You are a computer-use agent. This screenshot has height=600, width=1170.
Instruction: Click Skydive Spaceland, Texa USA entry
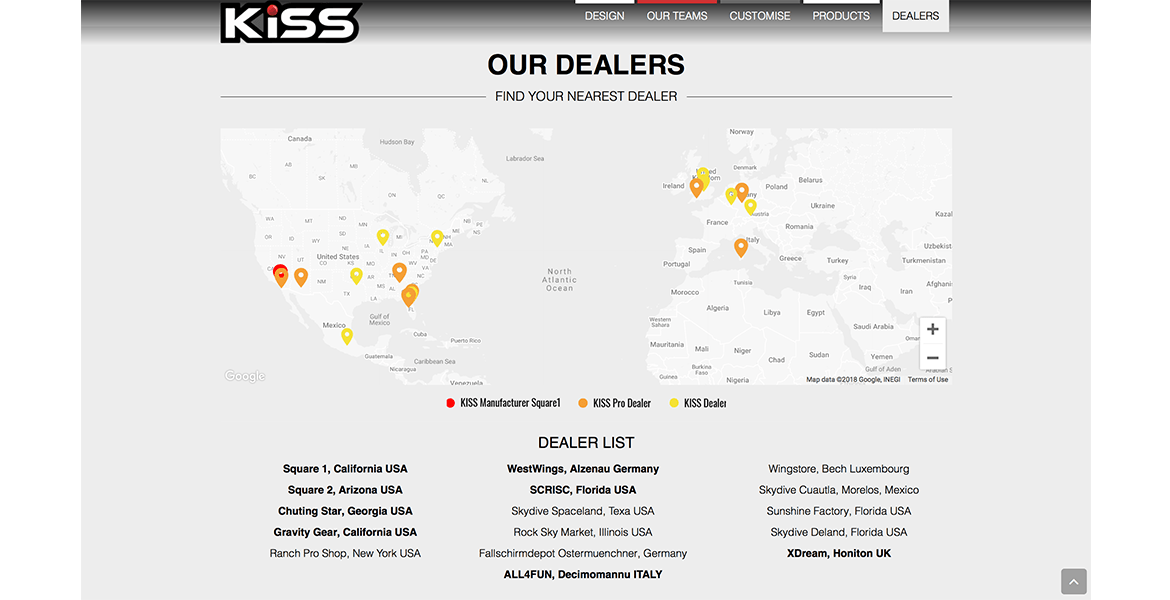pyautogui.click(x=583, y=511)
